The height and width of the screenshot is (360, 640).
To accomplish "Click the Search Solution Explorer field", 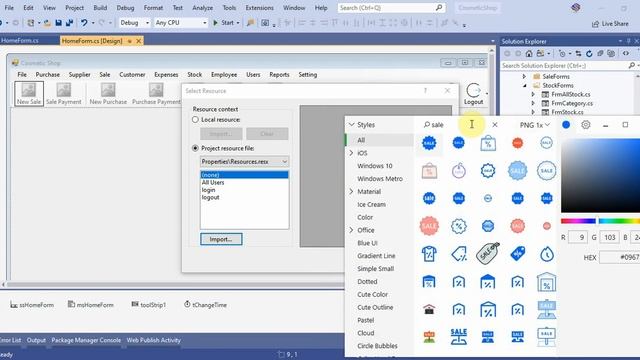I will [x=566, y=66].
